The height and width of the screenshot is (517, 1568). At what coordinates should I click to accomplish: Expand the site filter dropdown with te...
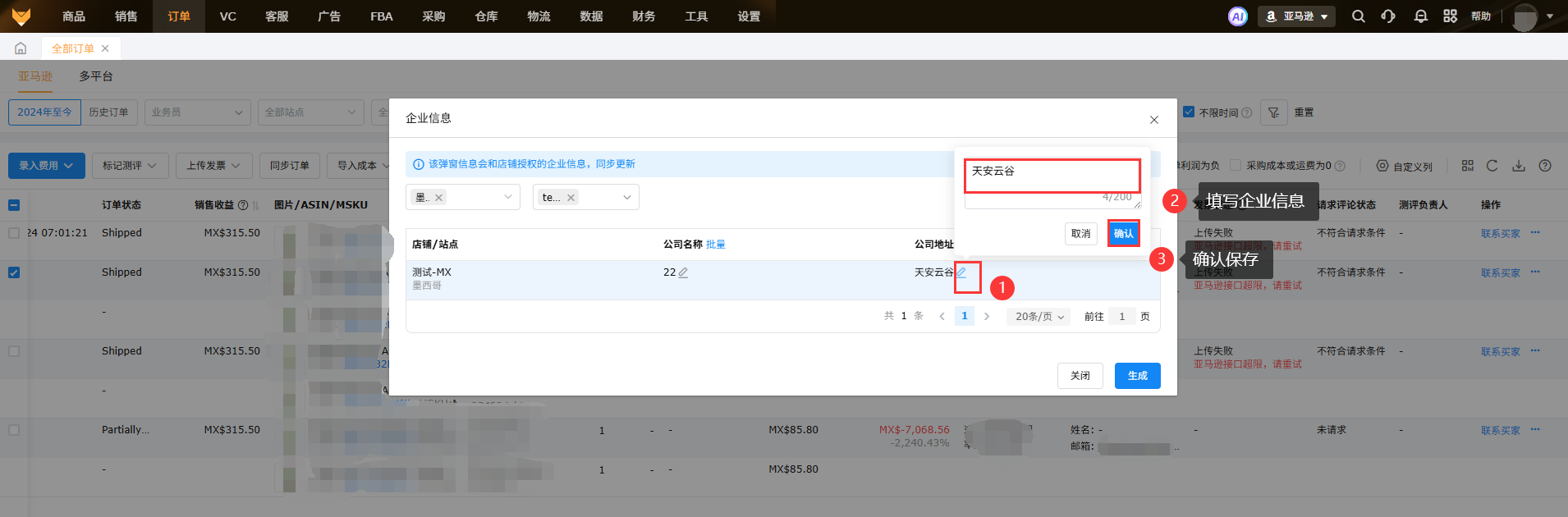click(586, 197)
